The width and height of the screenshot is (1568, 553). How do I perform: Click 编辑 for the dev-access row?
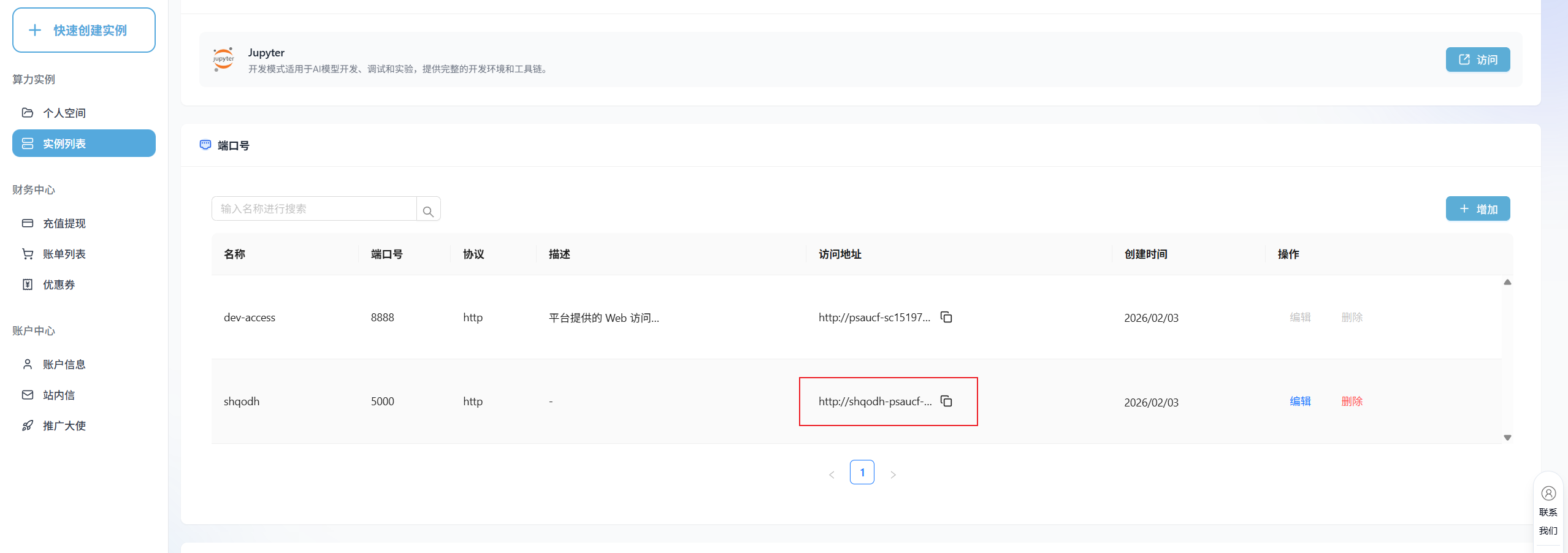coord(1300,317)
